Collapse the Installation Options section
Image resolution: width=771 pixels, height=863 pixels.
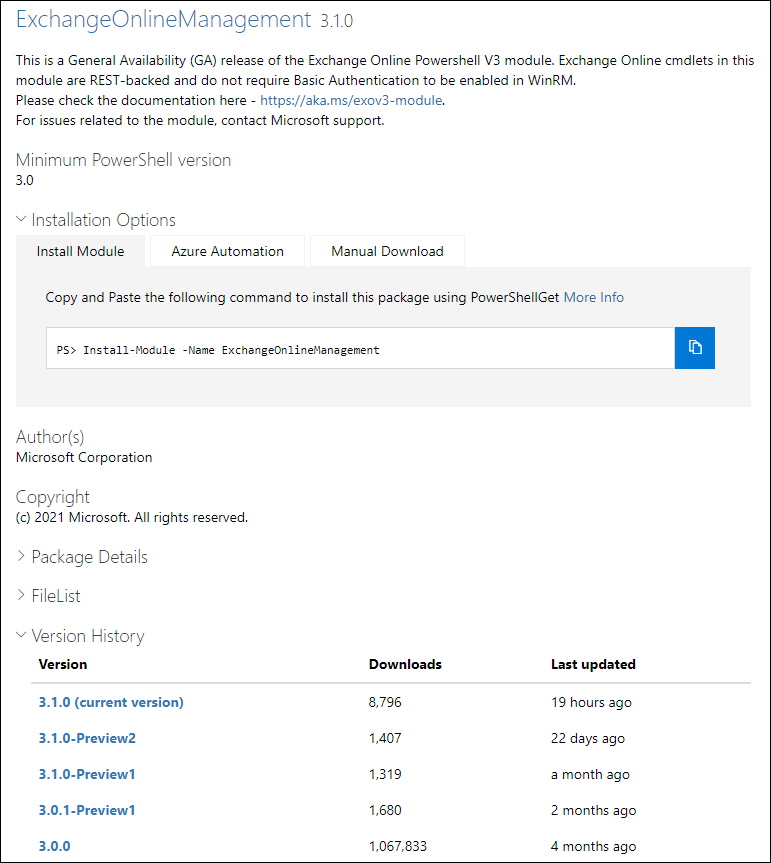(96, 220)
